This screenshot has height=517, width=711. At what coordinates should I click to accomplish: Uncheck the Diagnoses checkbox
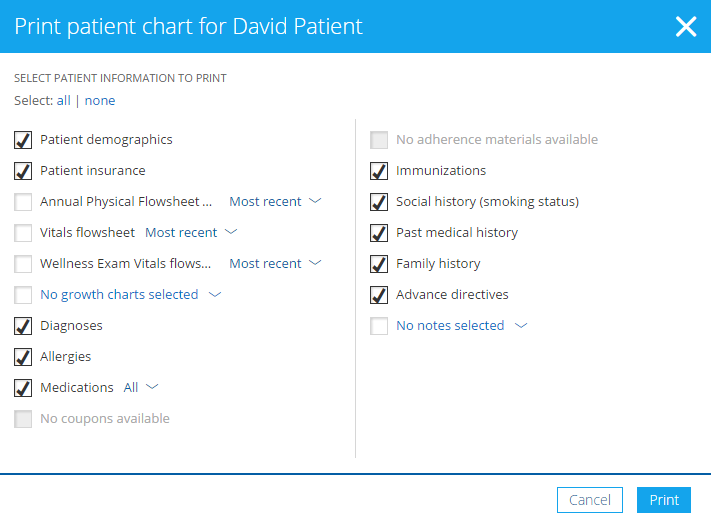(x=23, y=326)
